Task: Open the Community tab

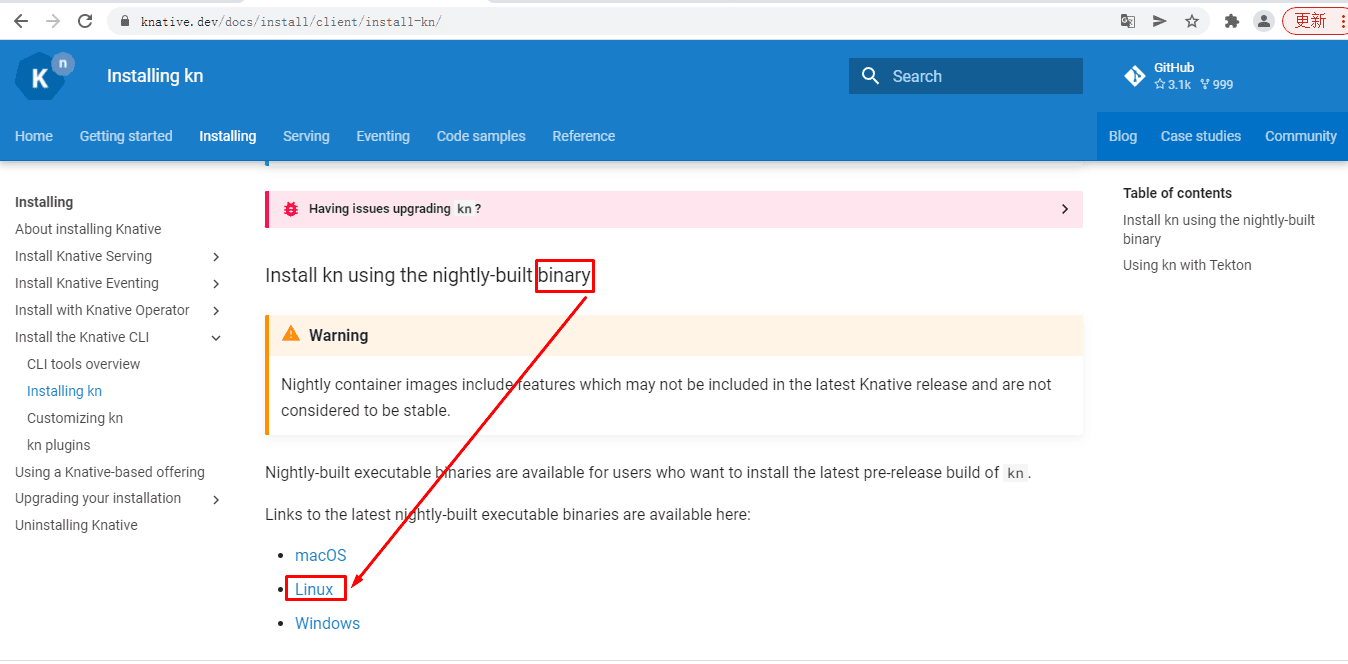Action: (x=1301, y=136)
